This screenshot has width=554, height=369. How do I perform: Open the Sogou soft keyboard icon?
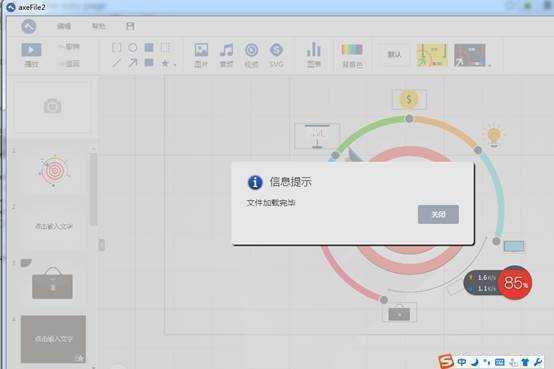(500, 362)
